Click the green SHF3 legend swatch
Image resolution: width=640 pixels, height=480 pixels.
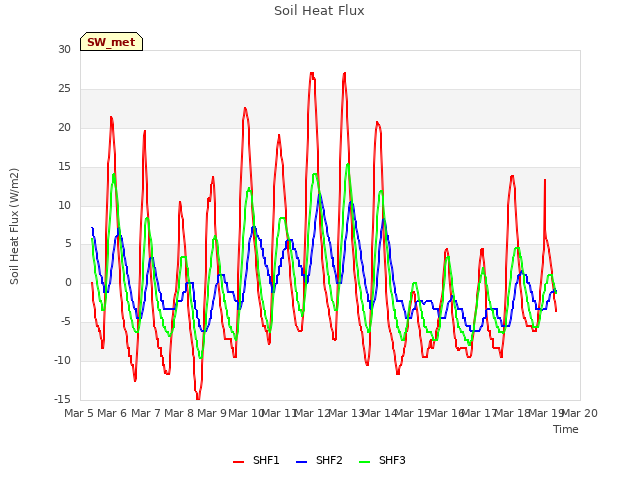tap(364, 462)
